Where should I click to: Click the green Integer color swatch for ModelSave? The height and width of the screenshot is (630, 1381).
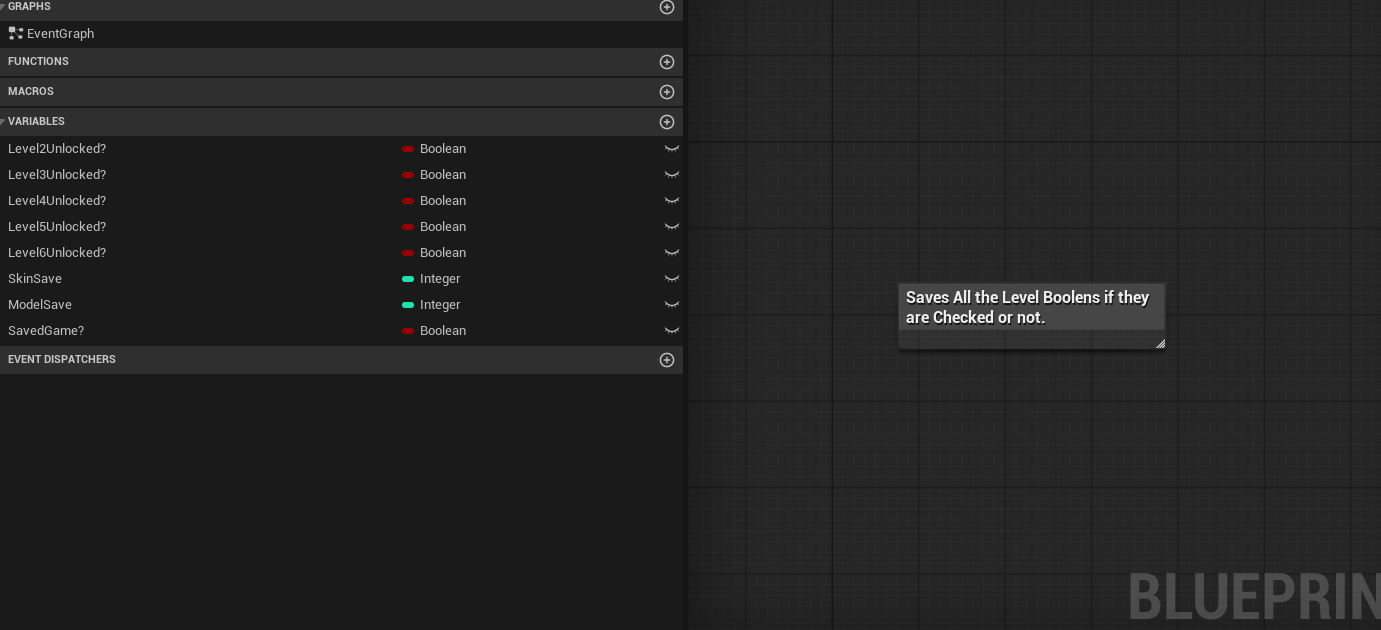[408, 305]
